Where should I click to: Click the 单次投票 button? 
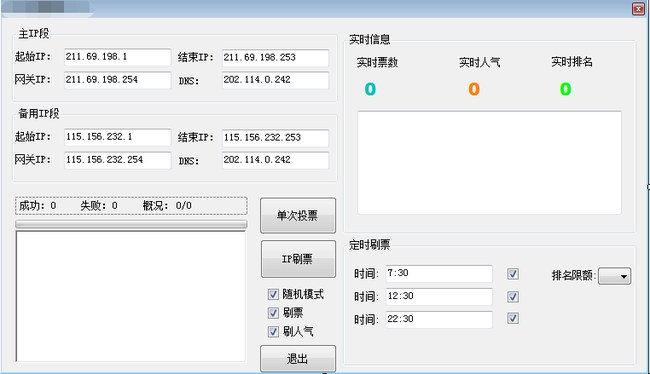click(x=298, y=216)
